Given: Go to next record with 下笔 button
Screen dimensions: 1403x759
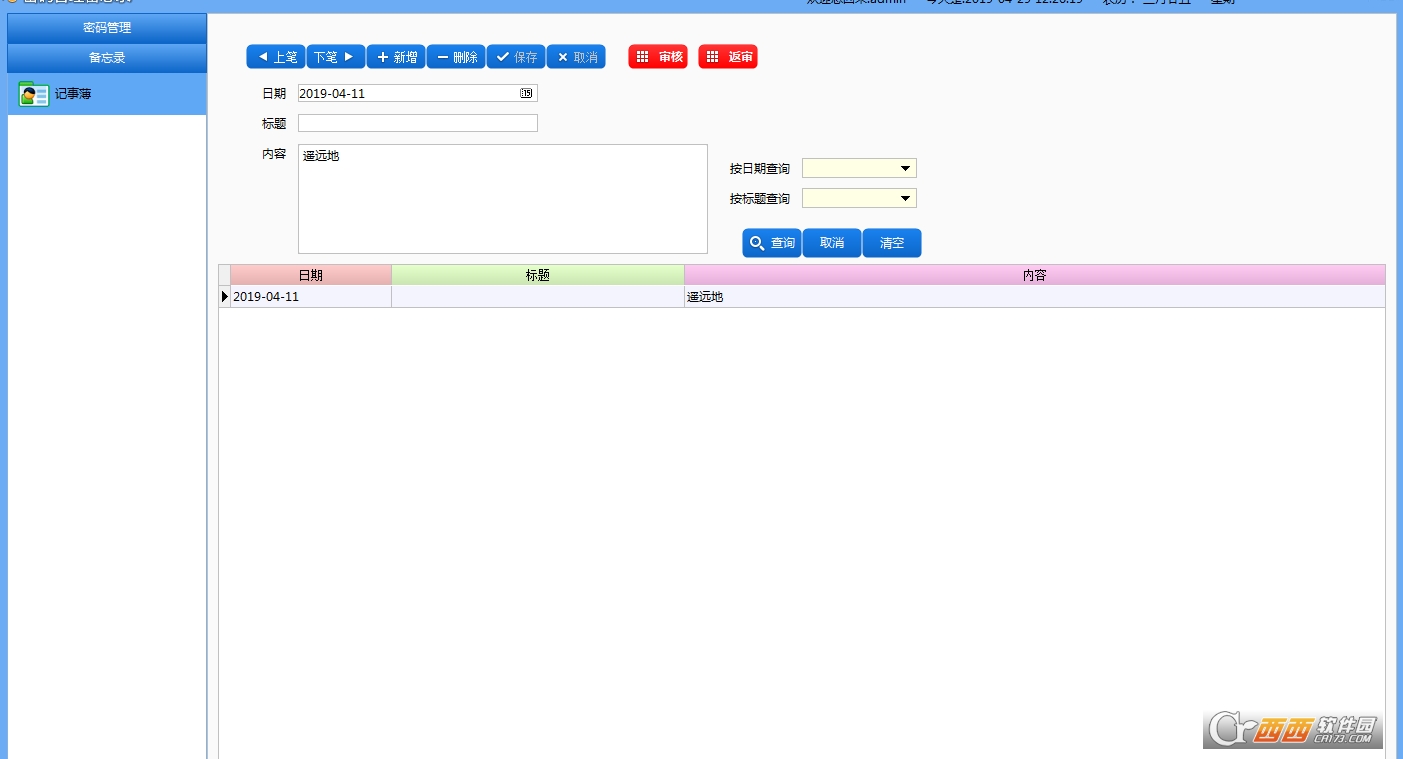Looking at the screenshot, I should point(336,57).
